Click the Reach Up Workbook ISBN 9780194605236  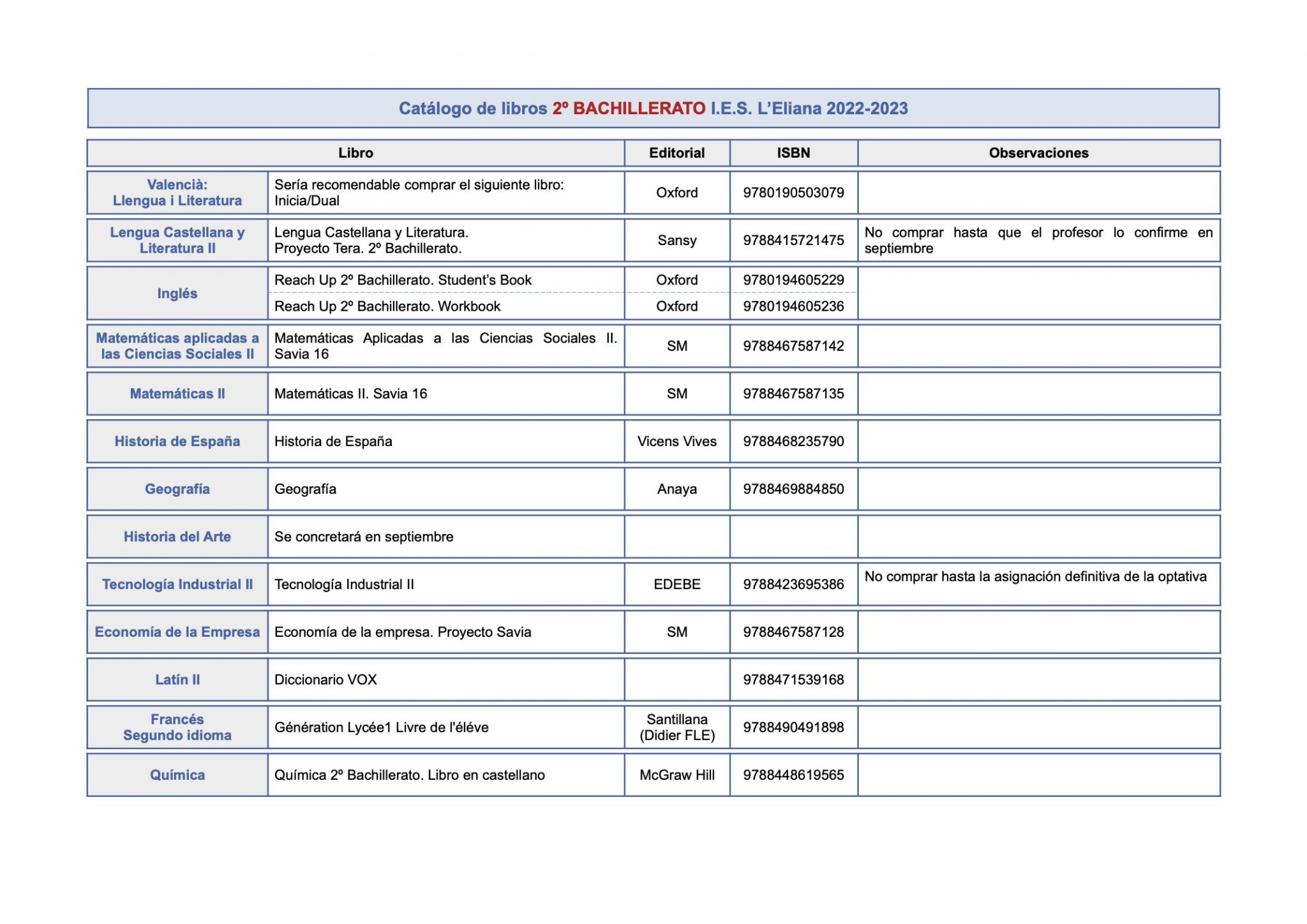coord(793,306)
